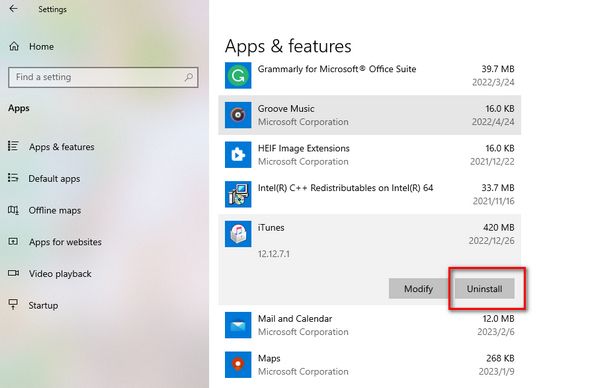This screenshot has width=600, height=388.
Task: Click the 39.7 MB Grammarly size
Action: click(498, 69)
